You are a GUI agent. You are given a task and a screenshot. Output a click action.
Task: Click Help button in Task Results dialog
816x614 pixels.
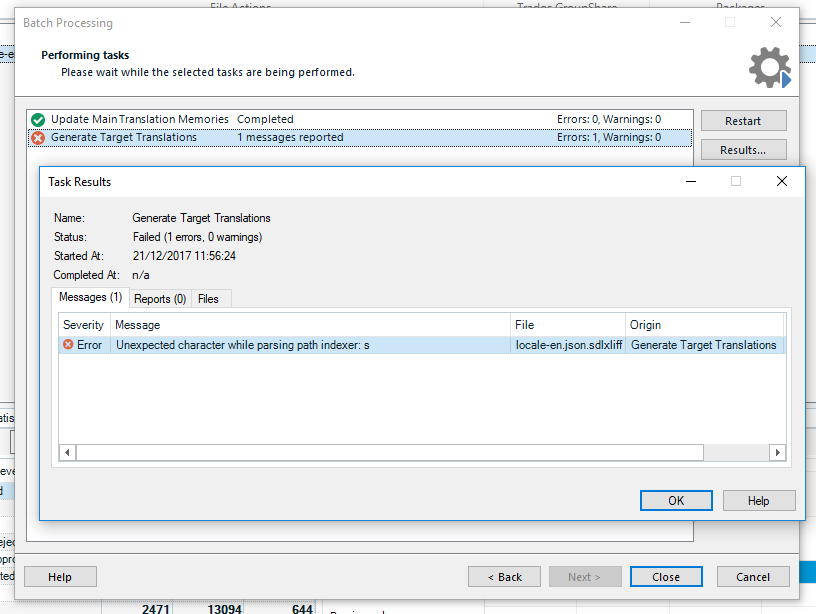pyautogui.click(x=758, y=500)
